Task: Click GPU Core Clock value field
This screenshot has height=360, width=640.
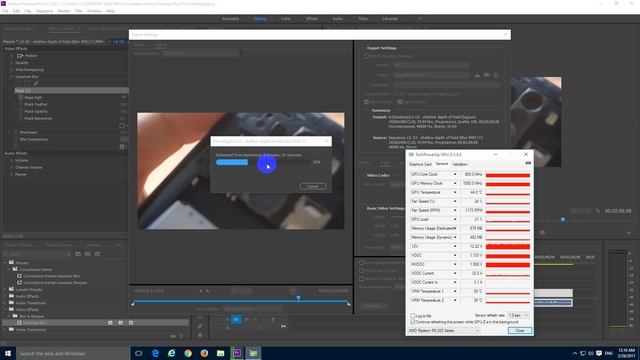Action: pyautogui.click(x=472, y=175)
